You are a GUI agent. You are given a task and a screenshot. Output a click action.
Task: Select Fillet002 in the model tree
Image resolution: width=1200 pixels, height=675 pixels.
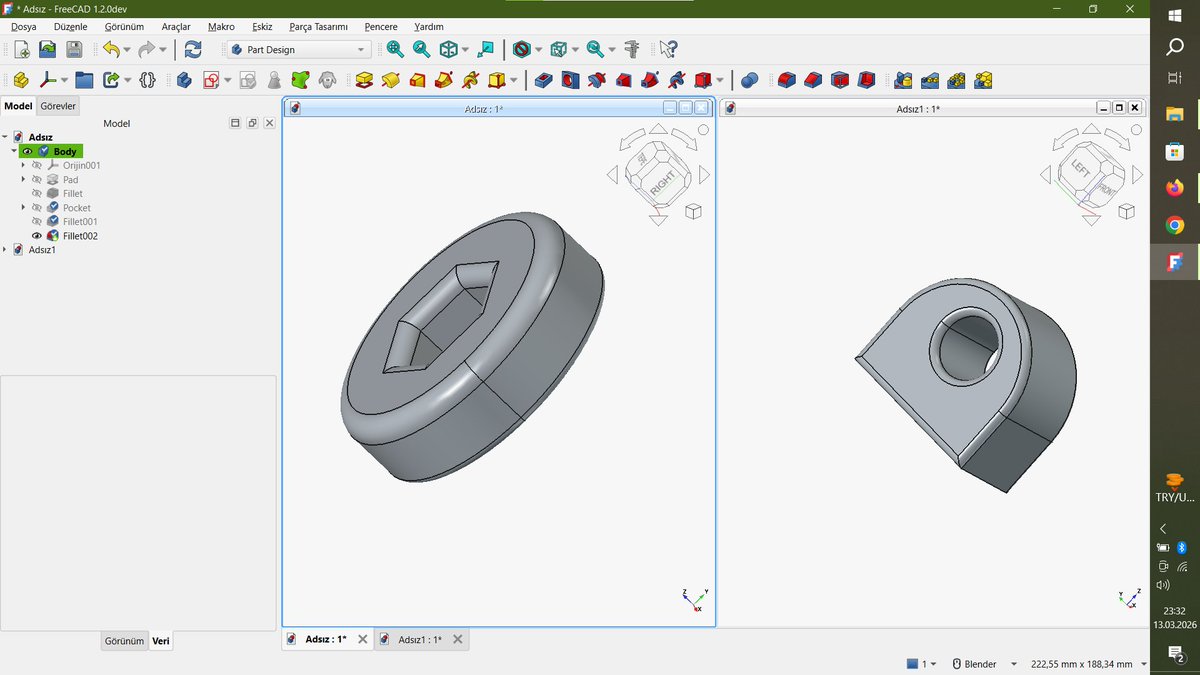tap(80, 236)
